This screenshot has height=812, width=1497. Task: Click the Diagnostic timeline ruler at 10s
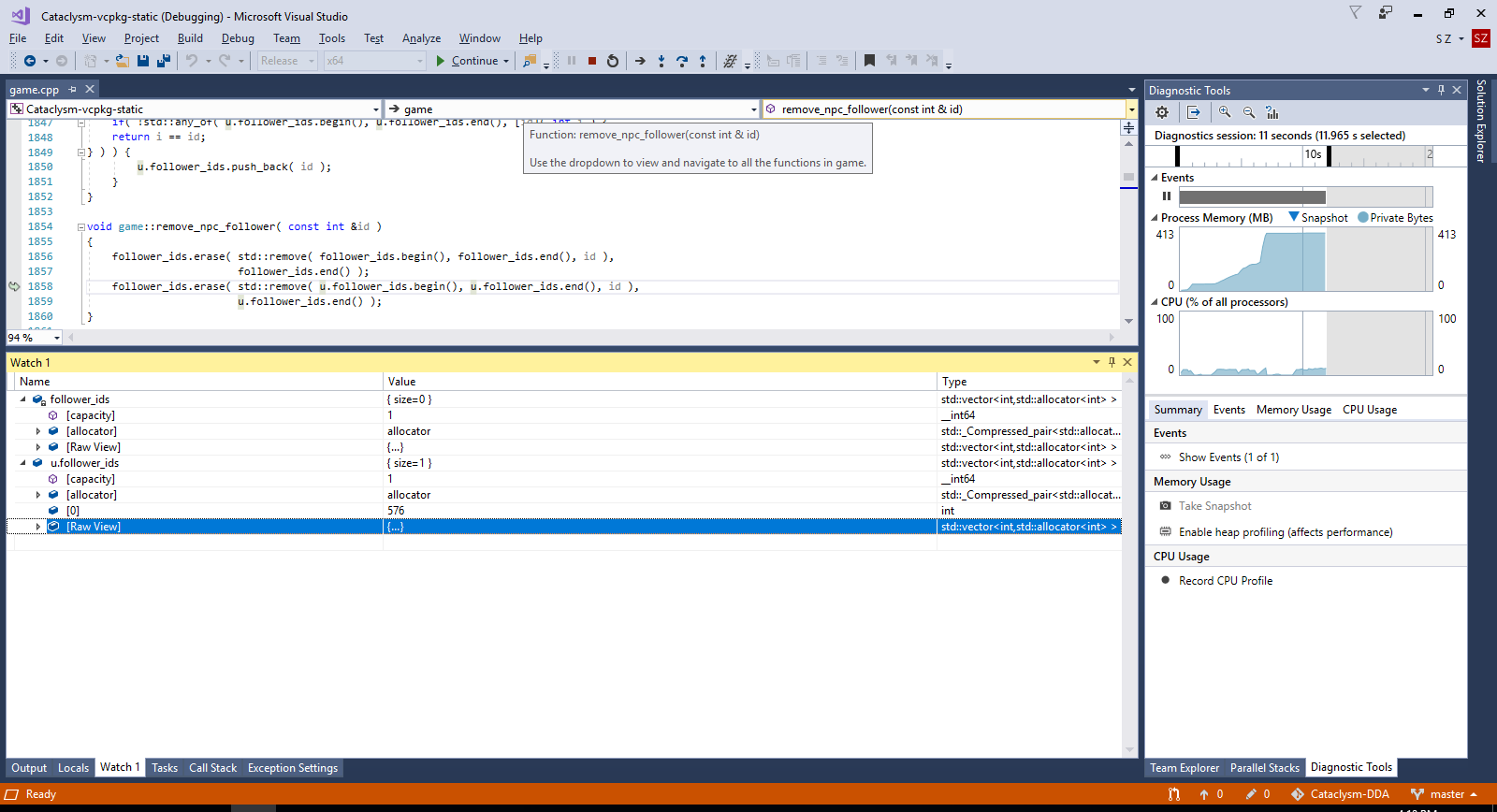(1314, 154)
